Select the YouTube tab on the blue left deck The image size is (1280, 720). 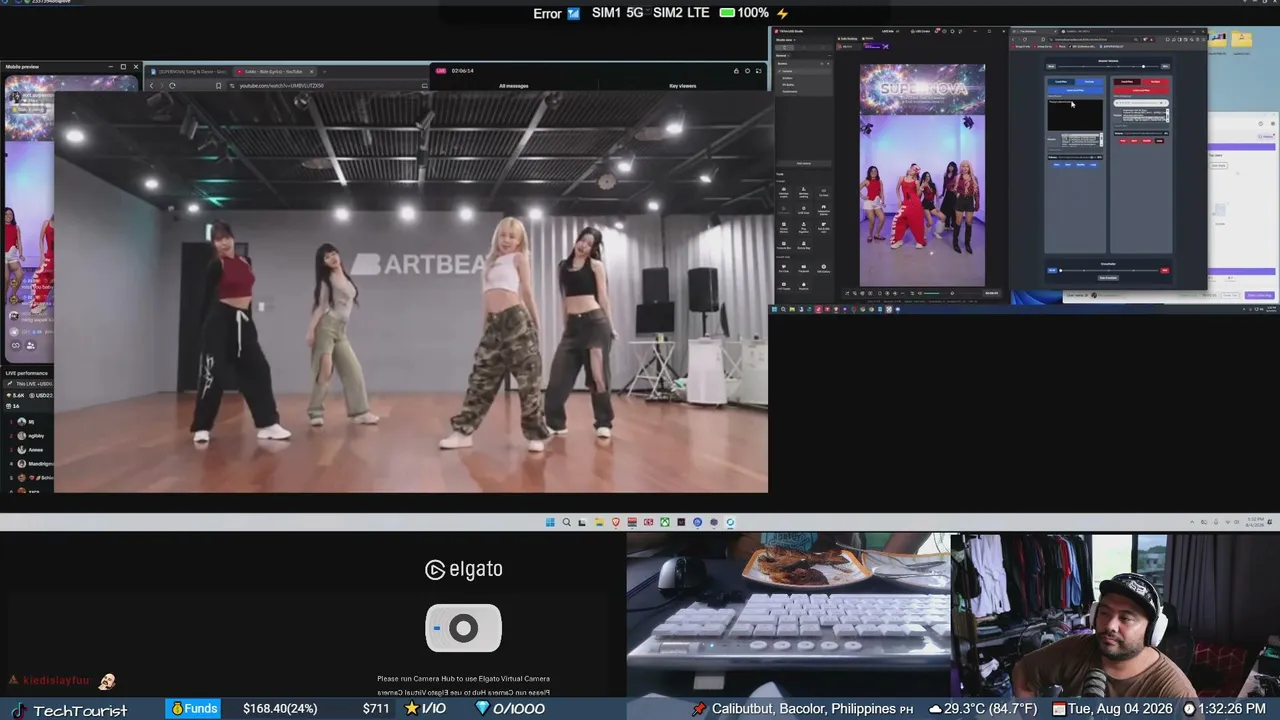click(x=1089, y=81)
